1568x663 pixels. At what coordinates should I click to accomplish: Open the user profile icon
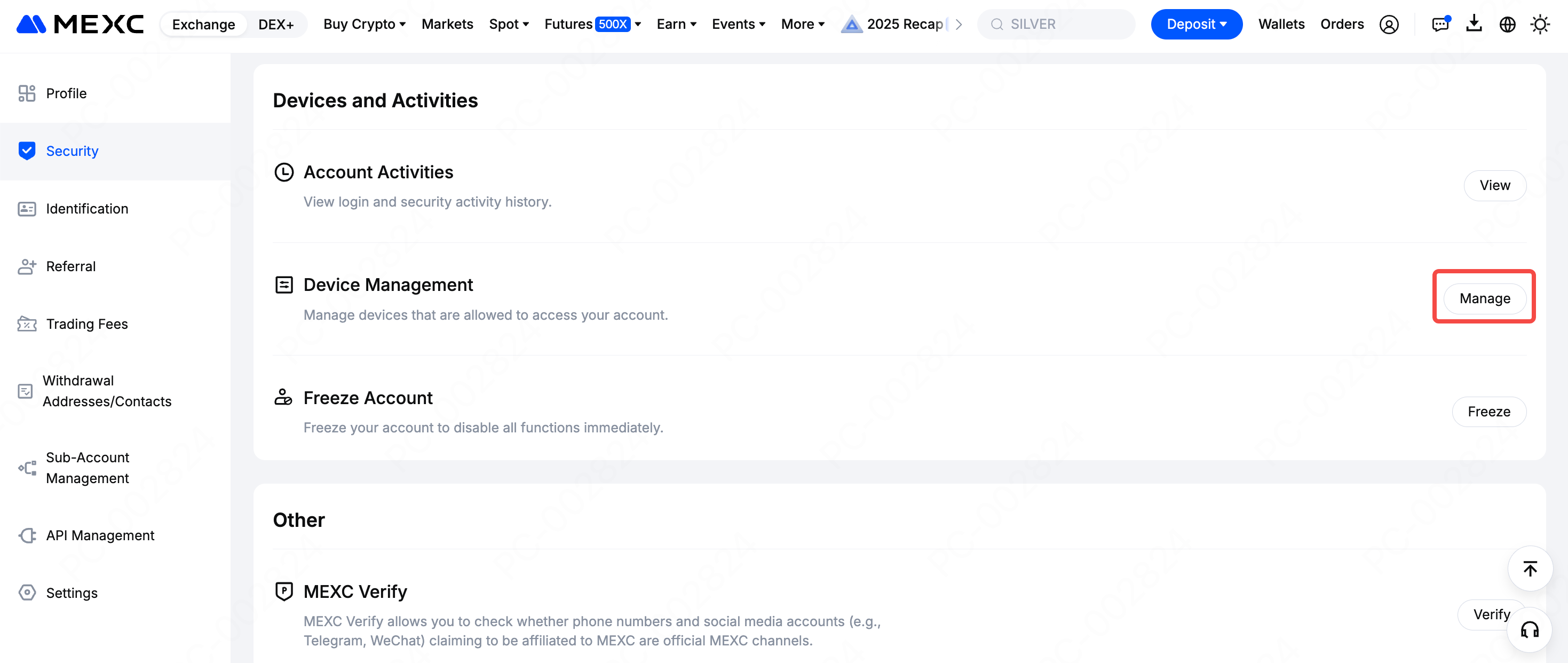[1390, 25]
